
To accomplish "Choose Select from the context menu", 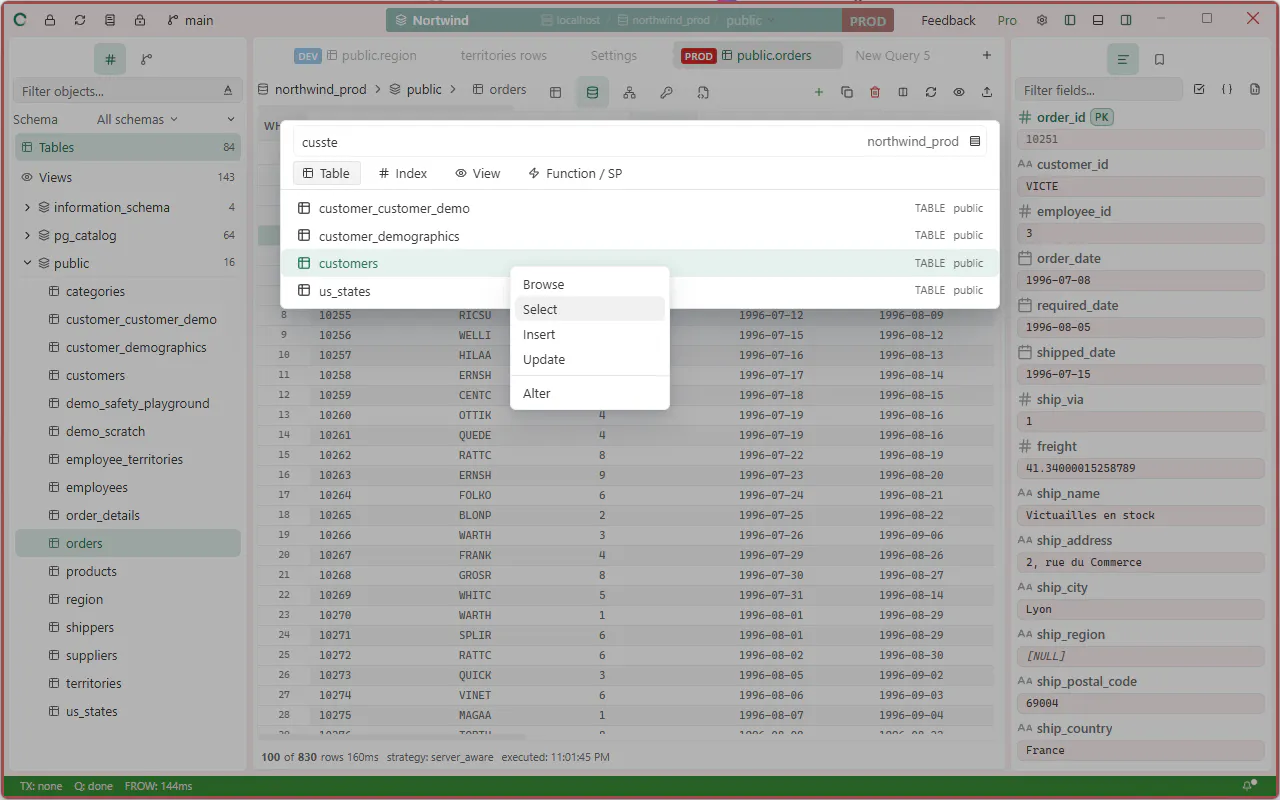I will [589, 309].
